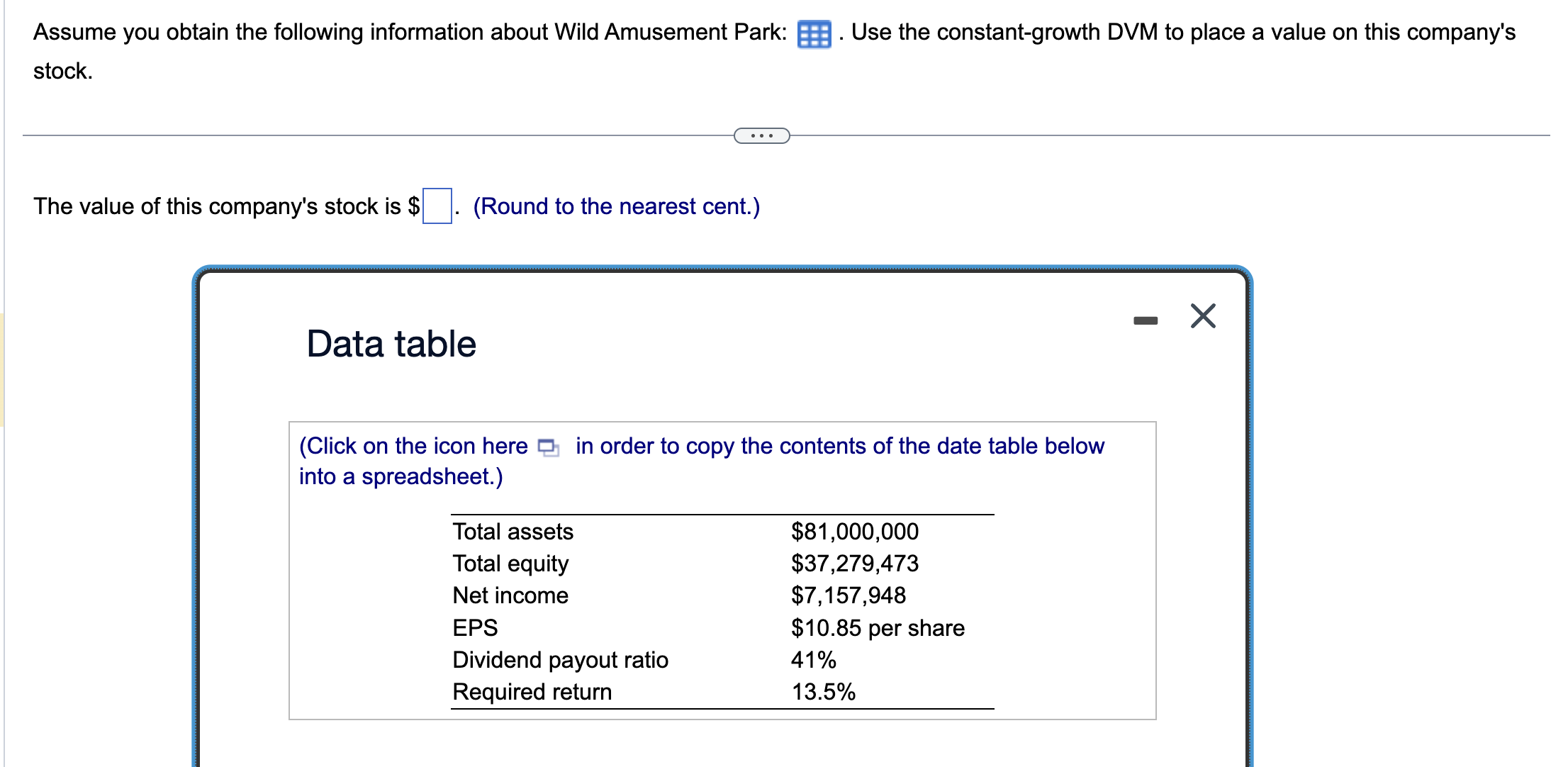Click the 'Round to the nearest cent' hint

coord(616,206)
